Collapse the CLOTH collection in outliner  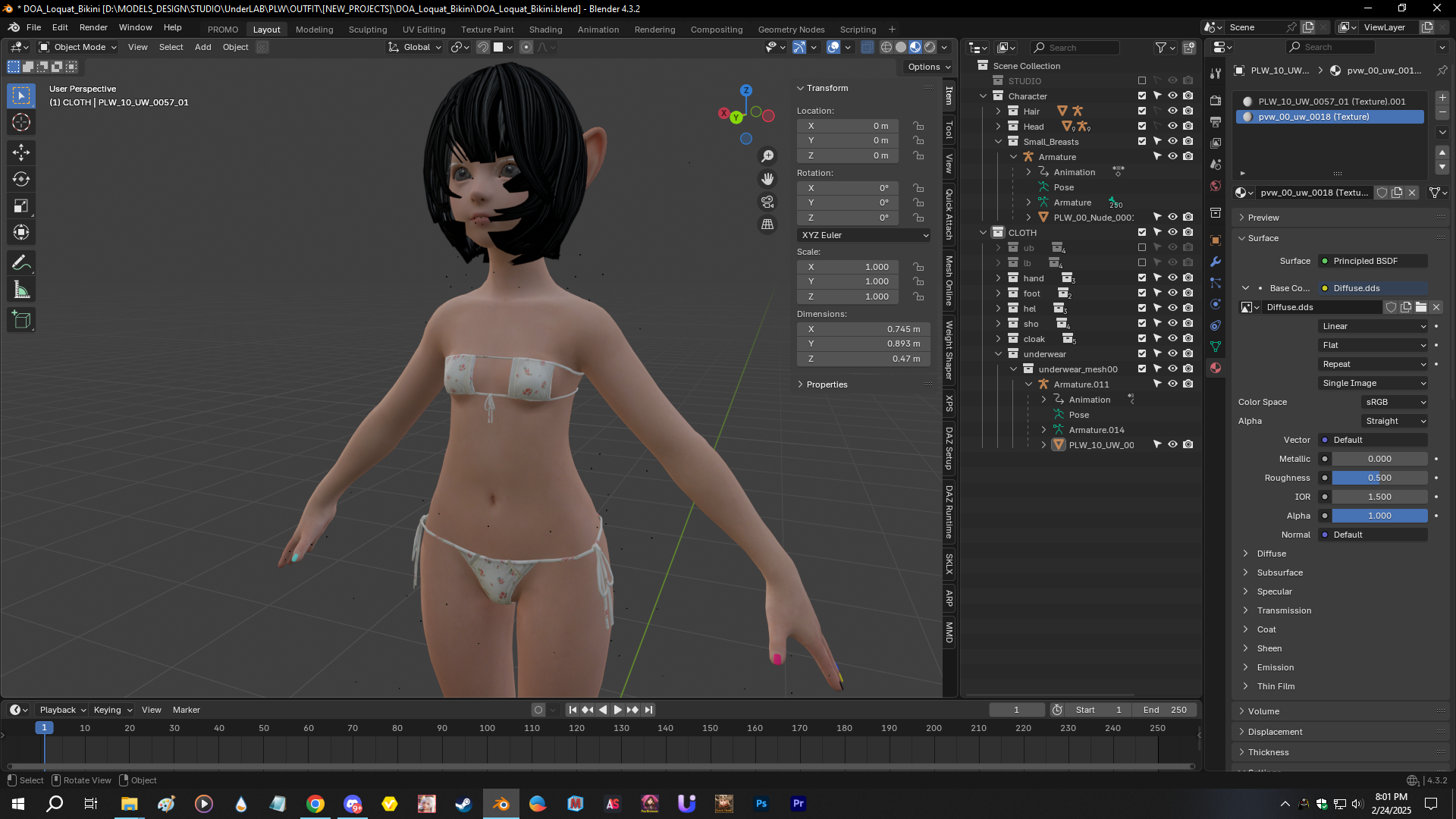click(984, 233)
